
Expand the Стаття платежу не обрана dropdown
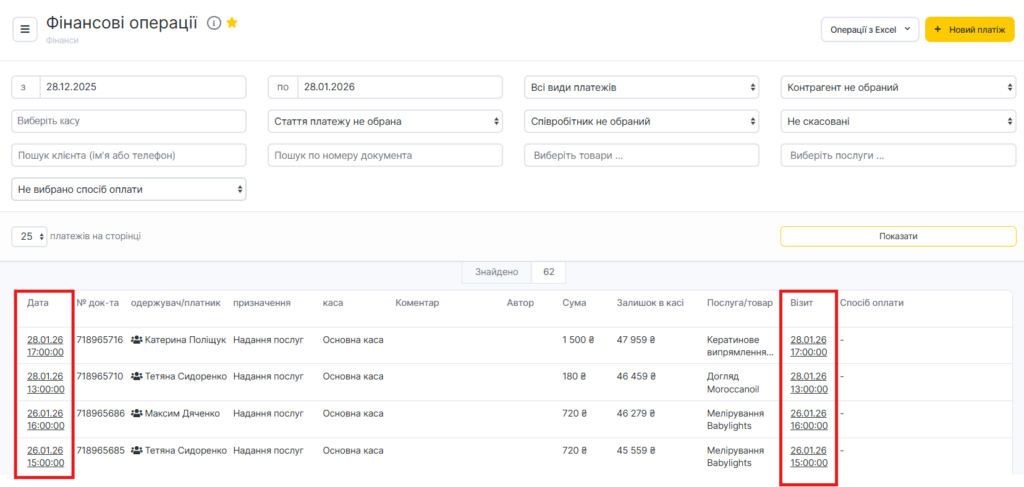(x=385, y=121)
